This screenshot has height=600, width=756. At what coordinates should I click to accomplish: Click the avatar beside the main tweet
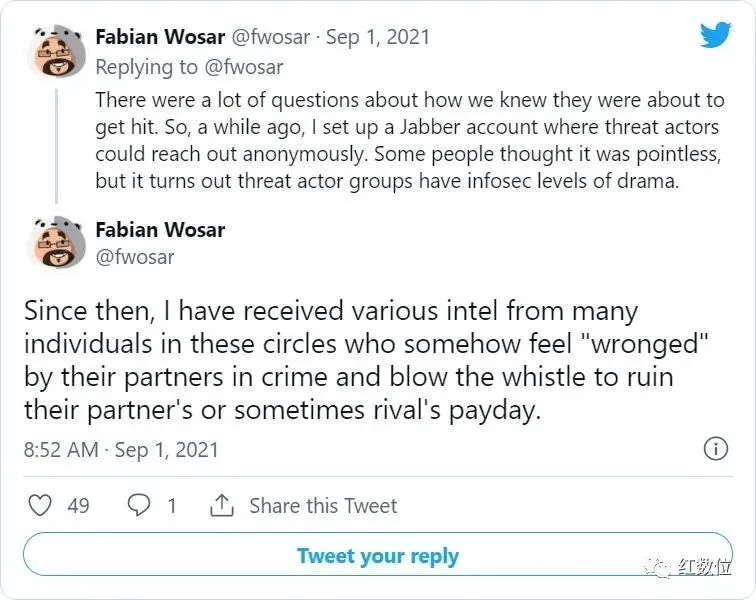coord(55,244)
